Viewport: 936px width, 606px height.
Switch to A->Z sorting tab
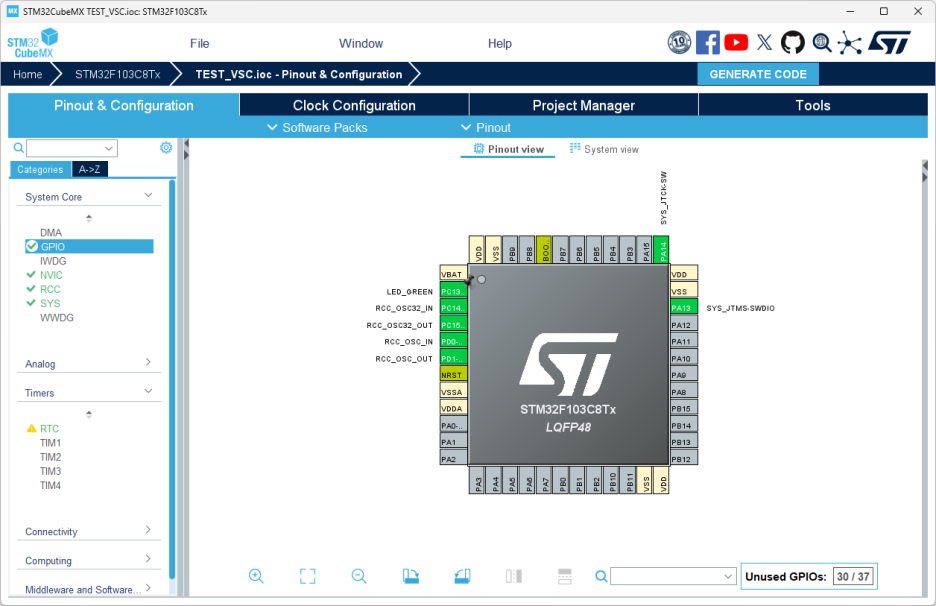click(x=90, y=170)
